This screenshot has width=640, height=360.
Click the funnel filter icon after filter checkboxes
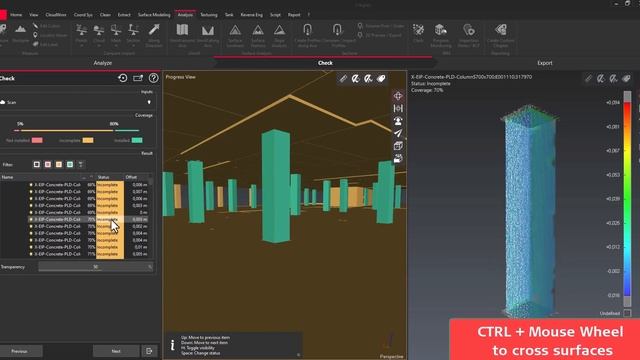(x=81, y=164)
